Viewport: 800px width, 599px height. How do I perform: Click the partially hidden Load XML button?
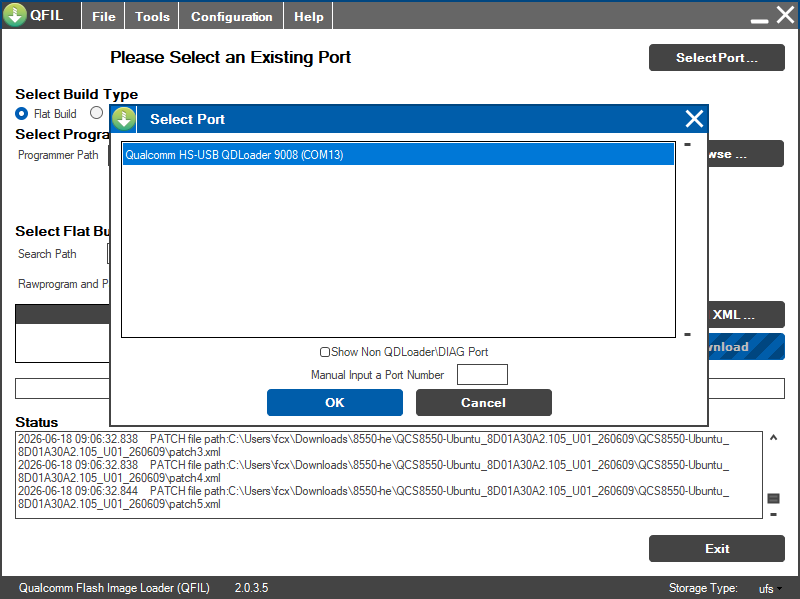tap(746, 314)
